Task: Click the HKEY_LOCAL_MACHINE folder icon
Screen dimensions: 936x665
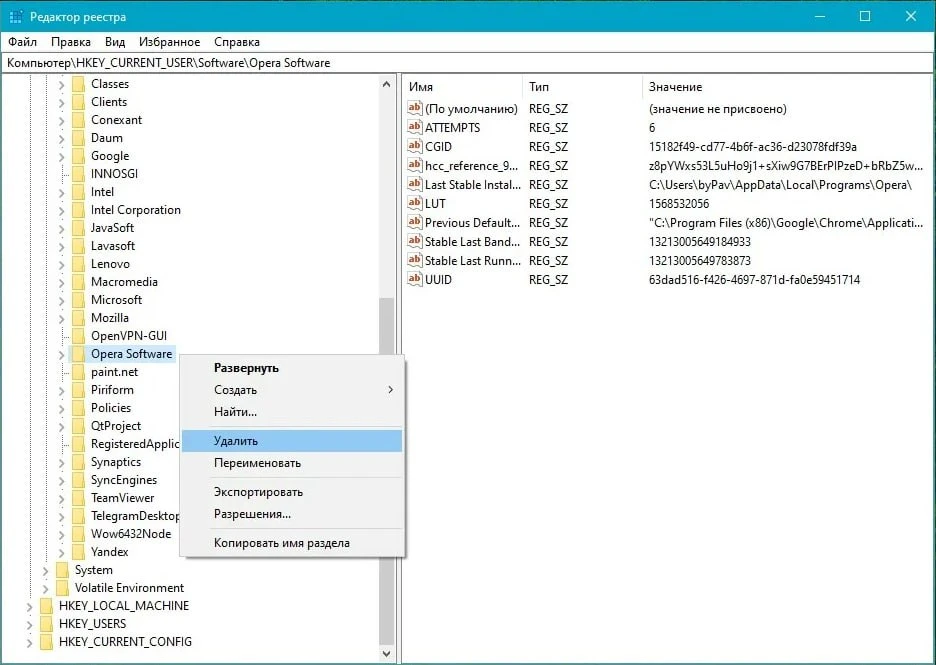Action: 46,606
